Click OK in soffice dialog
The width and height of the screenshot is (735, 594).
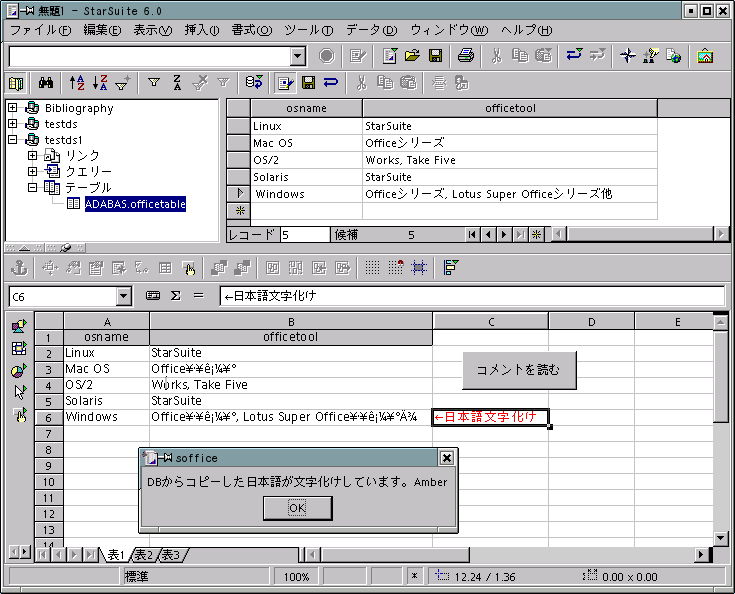(x=298, y=508)
